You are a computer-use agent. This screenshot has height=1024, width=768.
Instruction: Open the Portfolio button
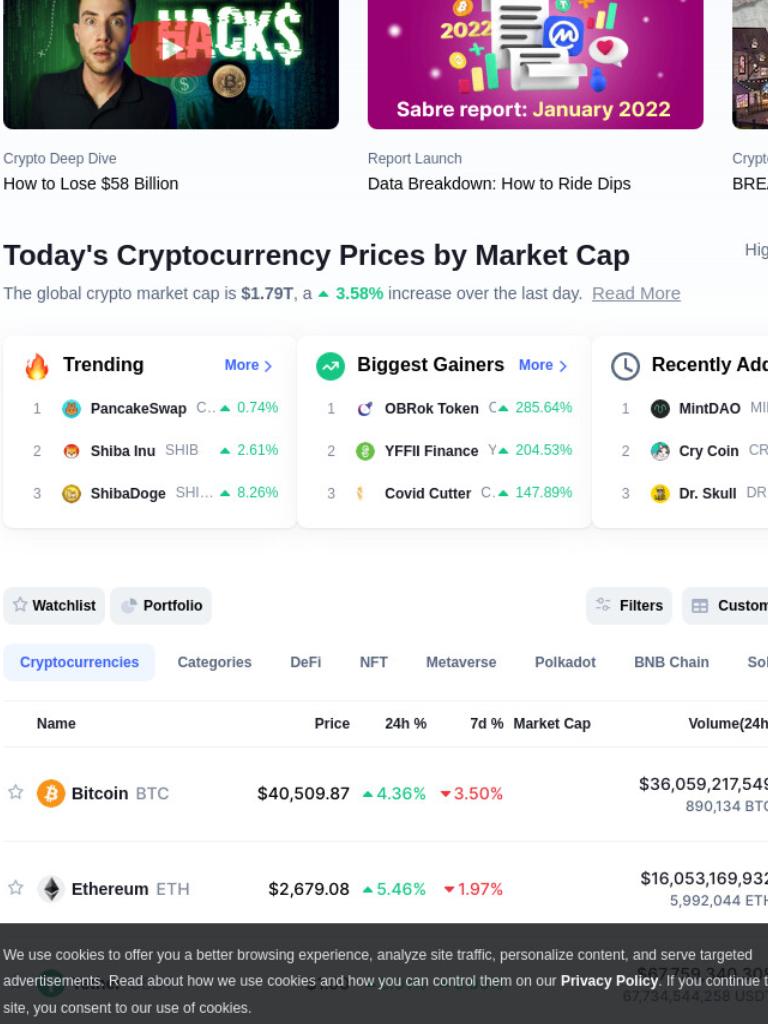click(161, 605)
